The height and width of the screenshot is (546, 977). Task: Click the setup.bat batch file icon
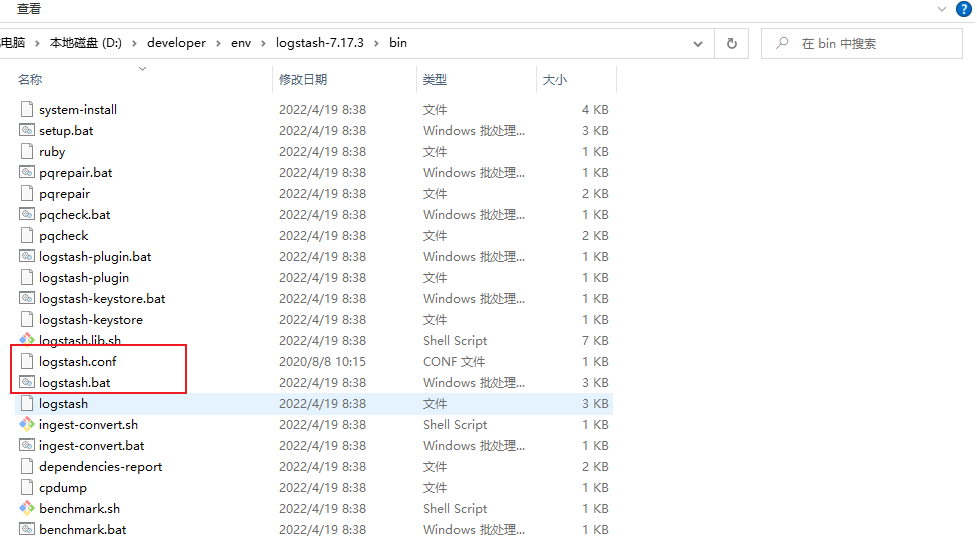27,130
